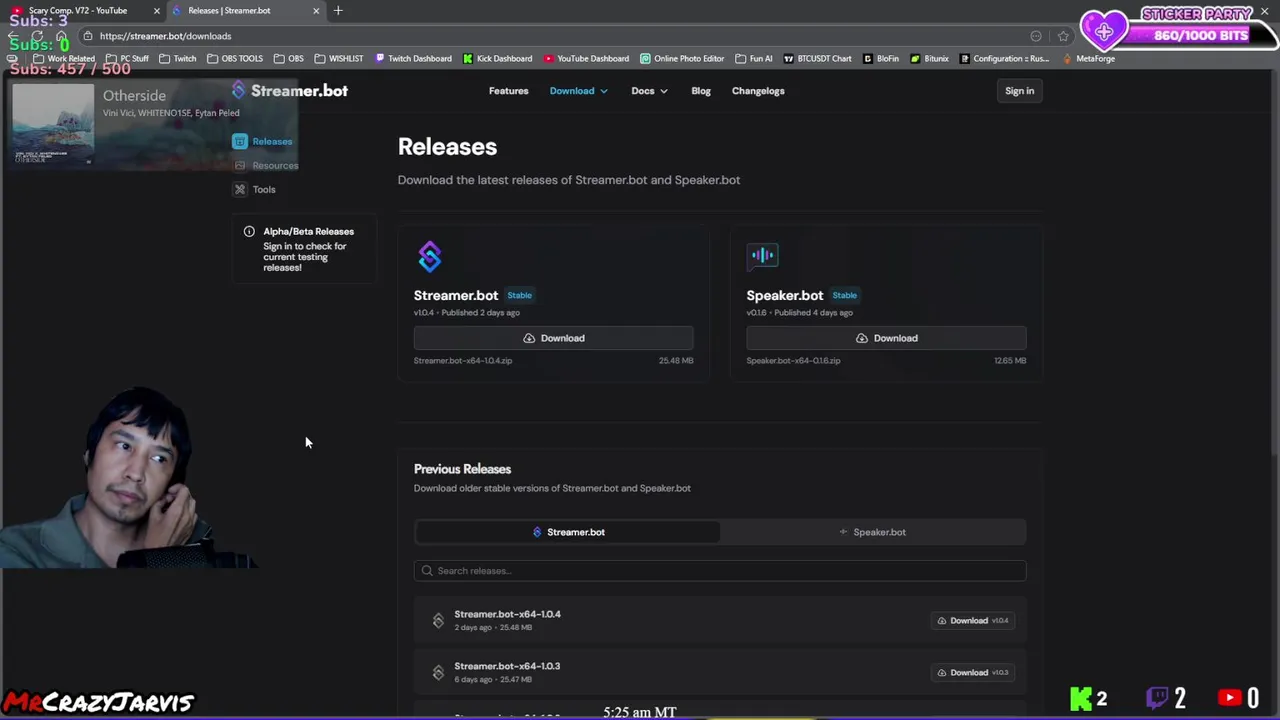The image size is (1280, 720).
Task: Click the Streamer.bot-x64-1.0.4.zip filename text
Action: (x=463, y=361)
